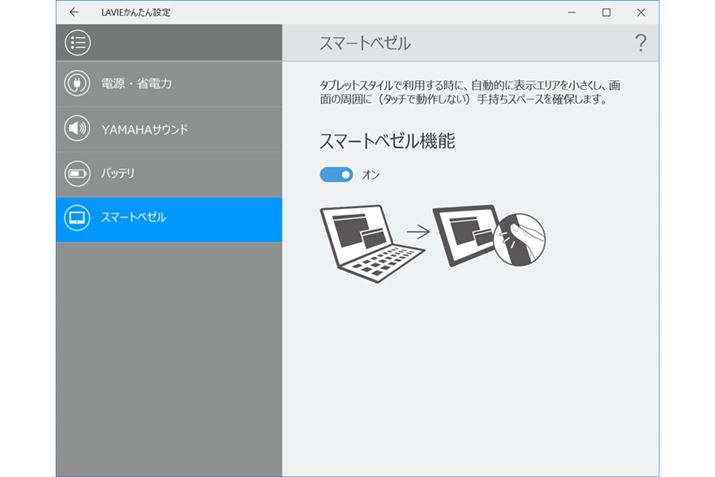Image resolution: width=715 pixels, height=477 pixels.
Task: Click the back arrow in title bar
Action: click(x=75, y=13)
